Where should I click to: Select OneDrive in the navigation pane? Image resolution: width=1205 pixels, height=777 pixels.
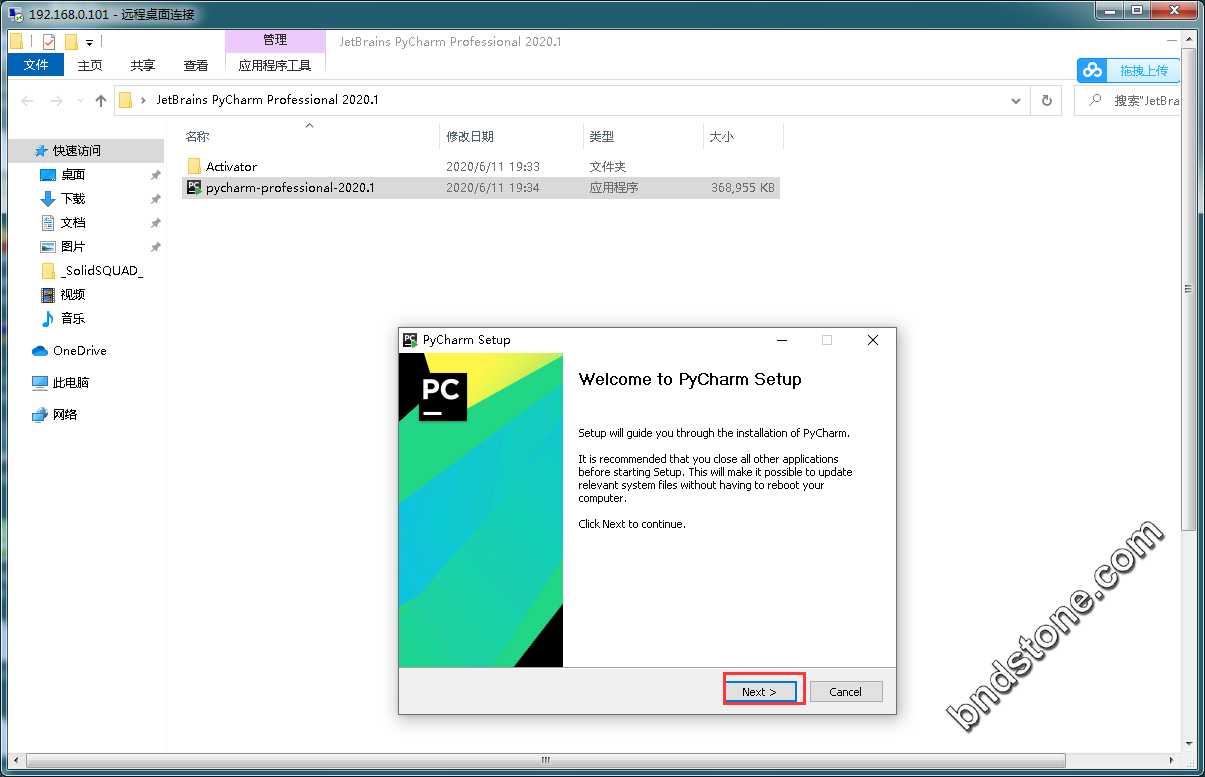79,350
